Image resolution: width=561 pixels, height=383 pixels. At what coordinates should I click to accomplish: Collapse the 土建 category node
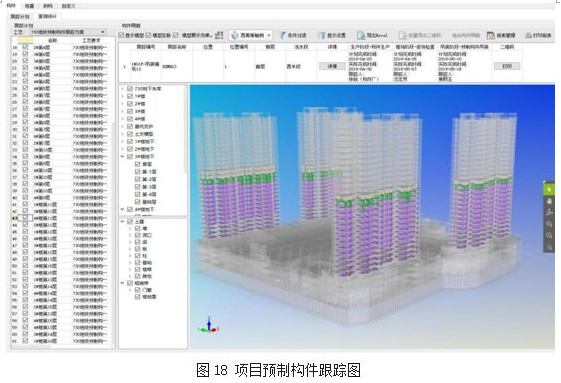pos(123,222)
